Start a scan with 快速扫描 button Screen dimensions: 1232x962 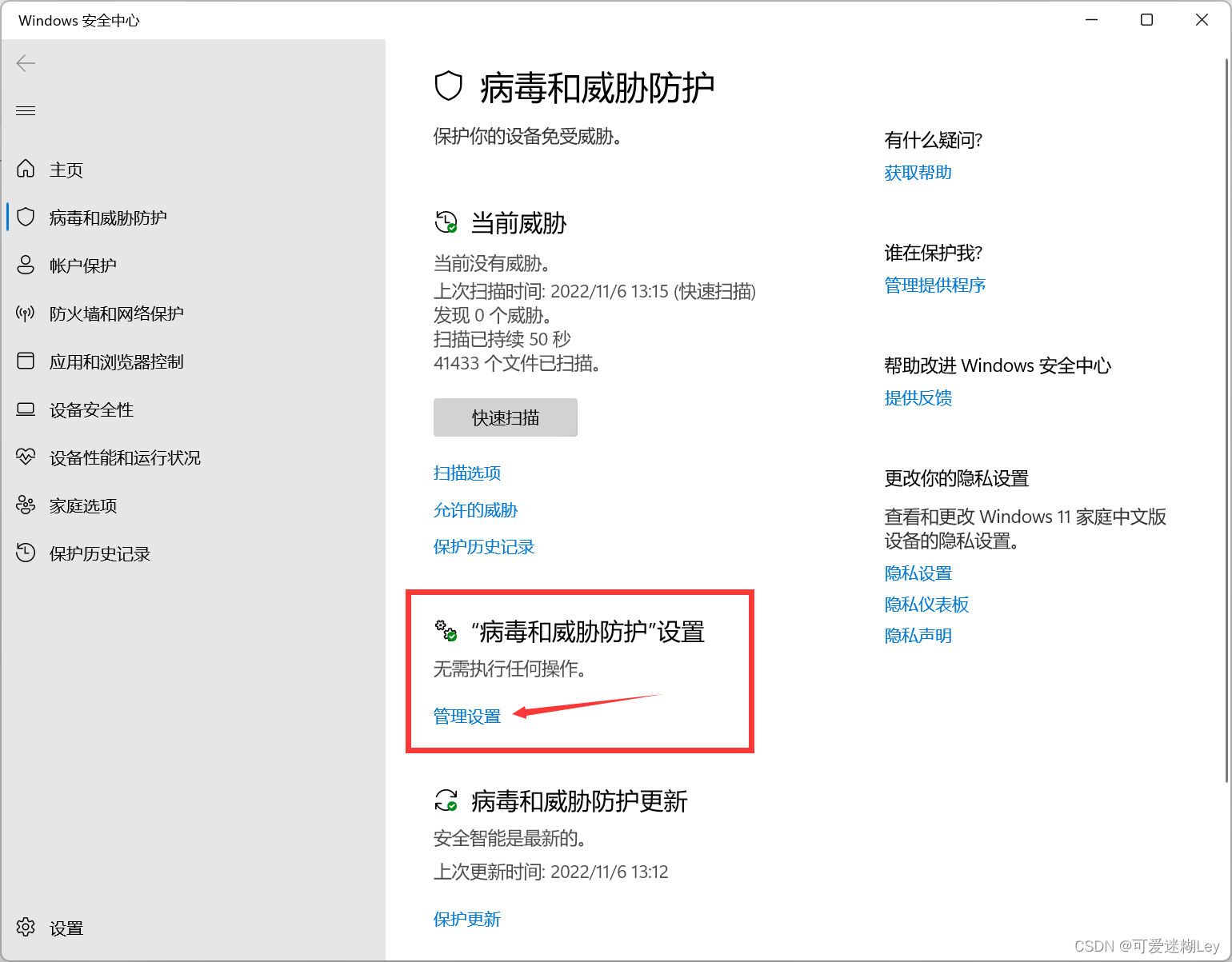[506, 417]
